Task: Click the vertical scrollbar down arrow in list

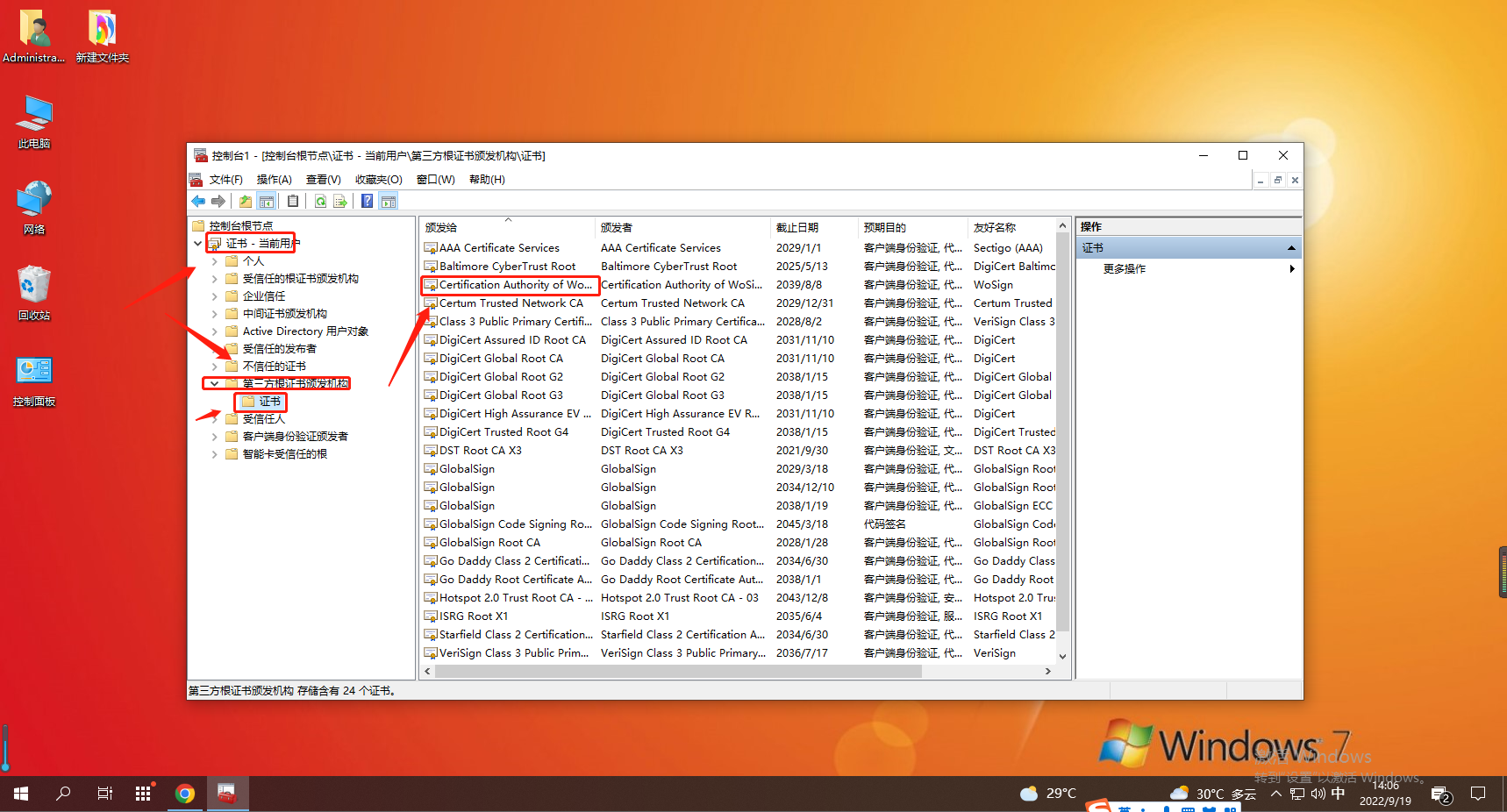Action: point(1062,656)
